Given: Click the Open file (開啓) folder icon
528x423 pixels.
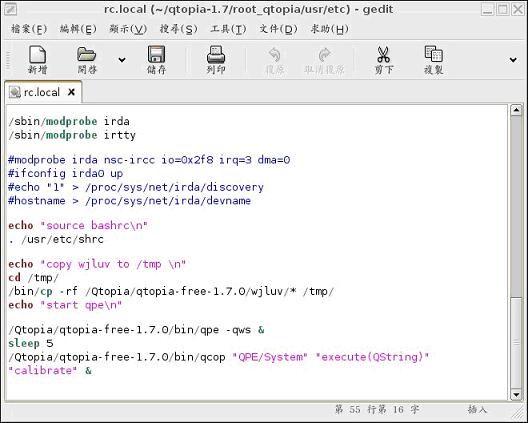Looking at the screenshot, I should [87, 55].
